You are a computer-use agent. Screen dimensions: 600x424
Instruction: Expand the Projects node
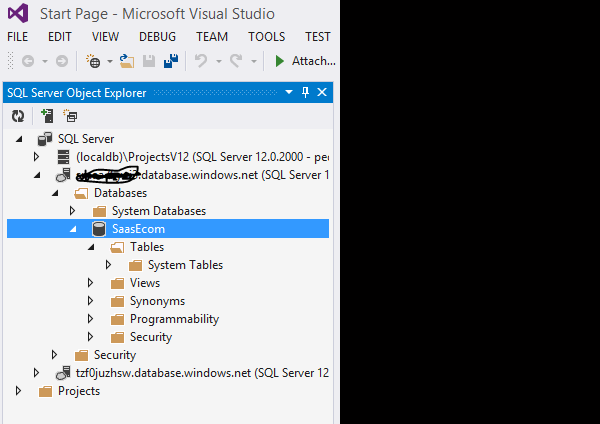point(18,390)
